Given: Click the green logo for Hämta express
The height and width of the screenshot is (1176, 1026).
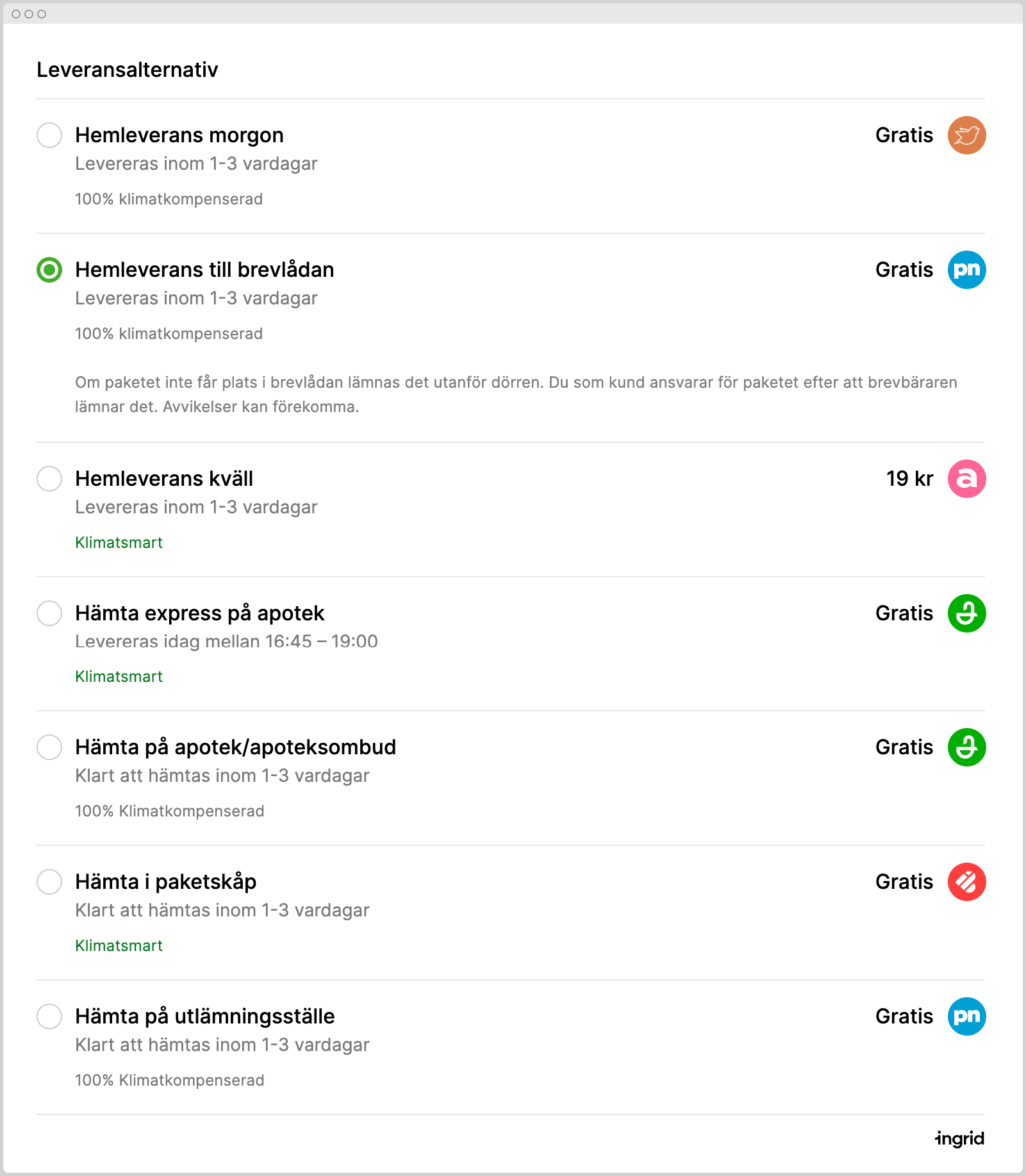Looking at the screenshot, I should tap(966, 613).
